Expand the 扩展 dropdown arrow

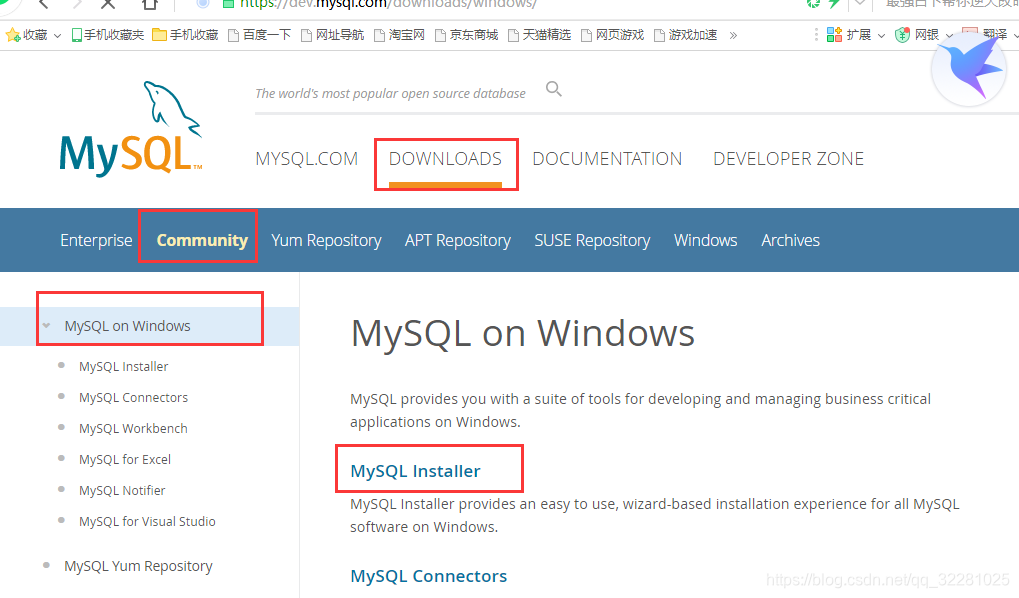pos(881,36)
